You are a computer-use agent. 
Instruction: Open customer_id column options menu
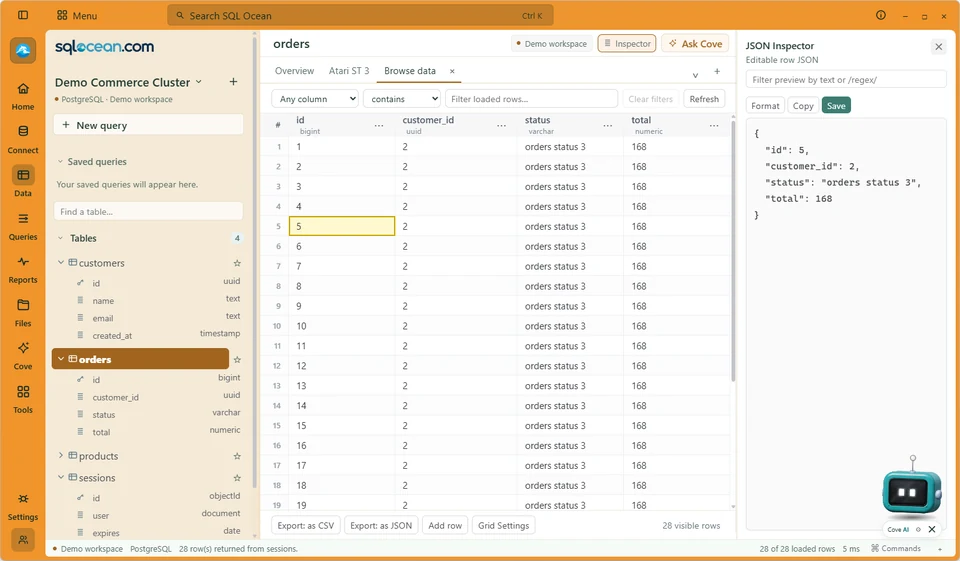click(x=501, y=125)
